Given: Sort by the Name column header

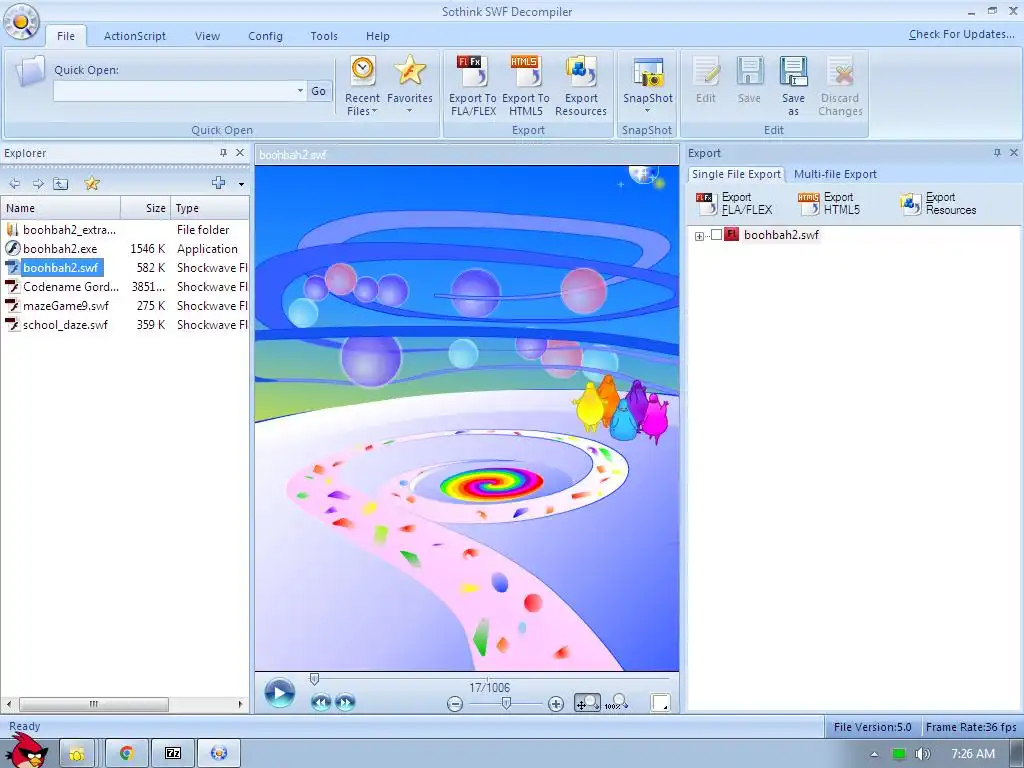Looking at the screenshot, I should [x=61, y=208].
